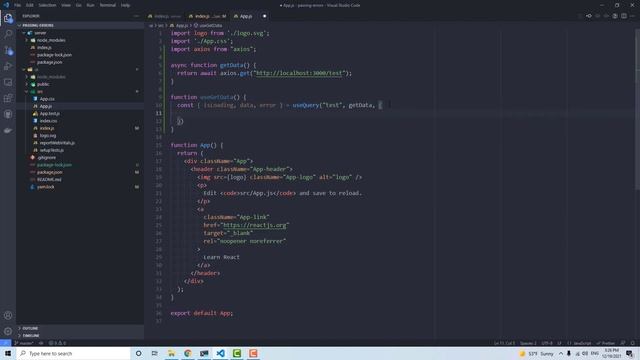The height and width of the screenshot is (360, 640).
Task: Open the View menu
Action: pyautogui.click(x=66, y=5)
